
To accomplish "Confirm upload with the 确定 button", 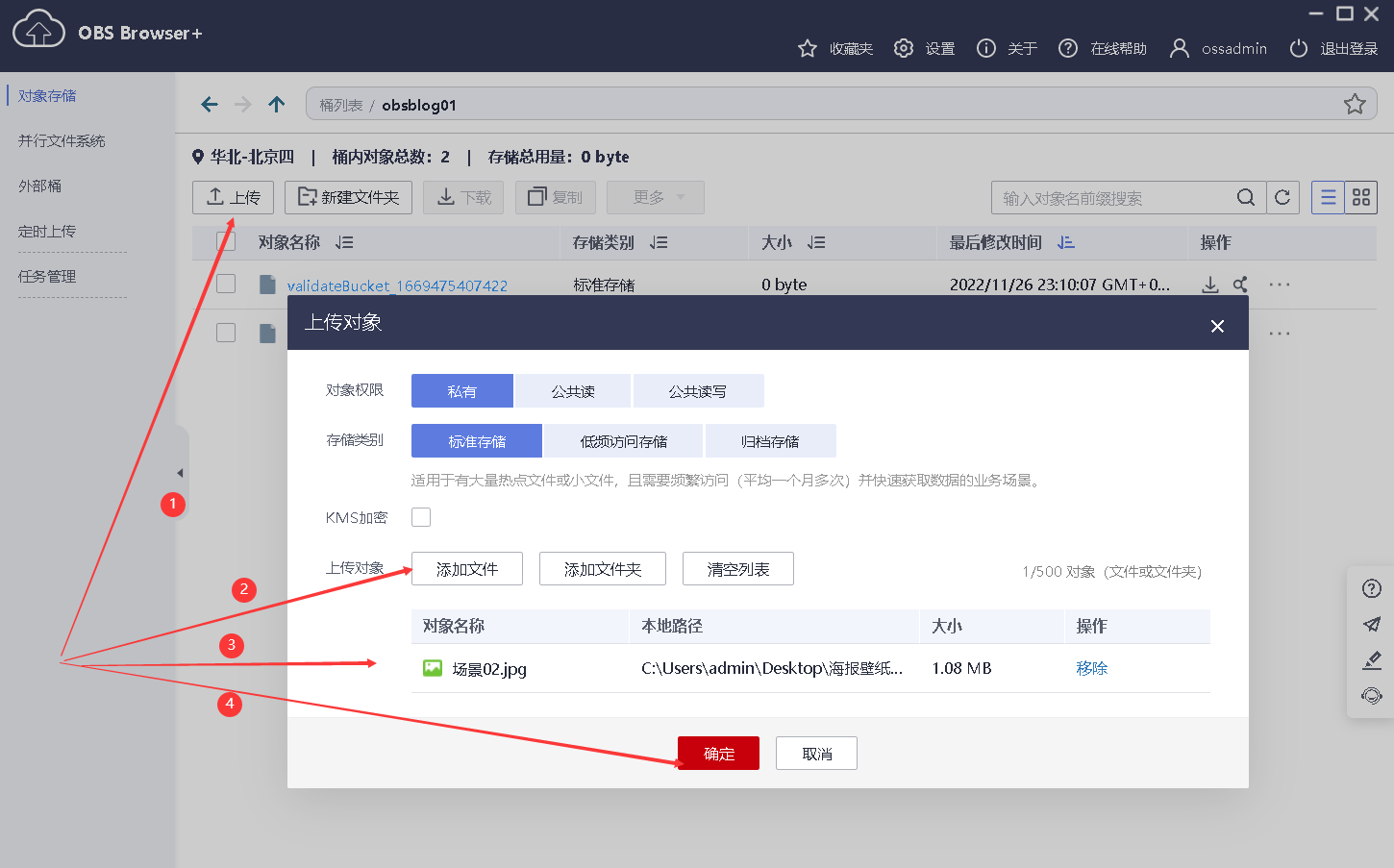I will pos(719,754).
